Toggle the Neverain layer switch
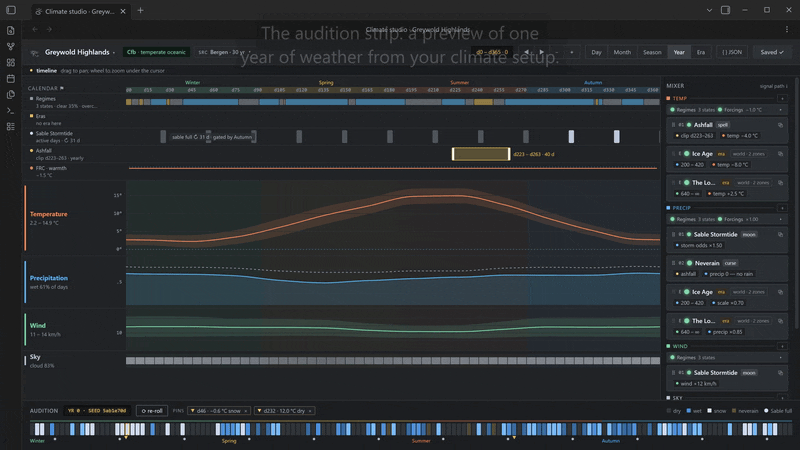 coord(689,263)
